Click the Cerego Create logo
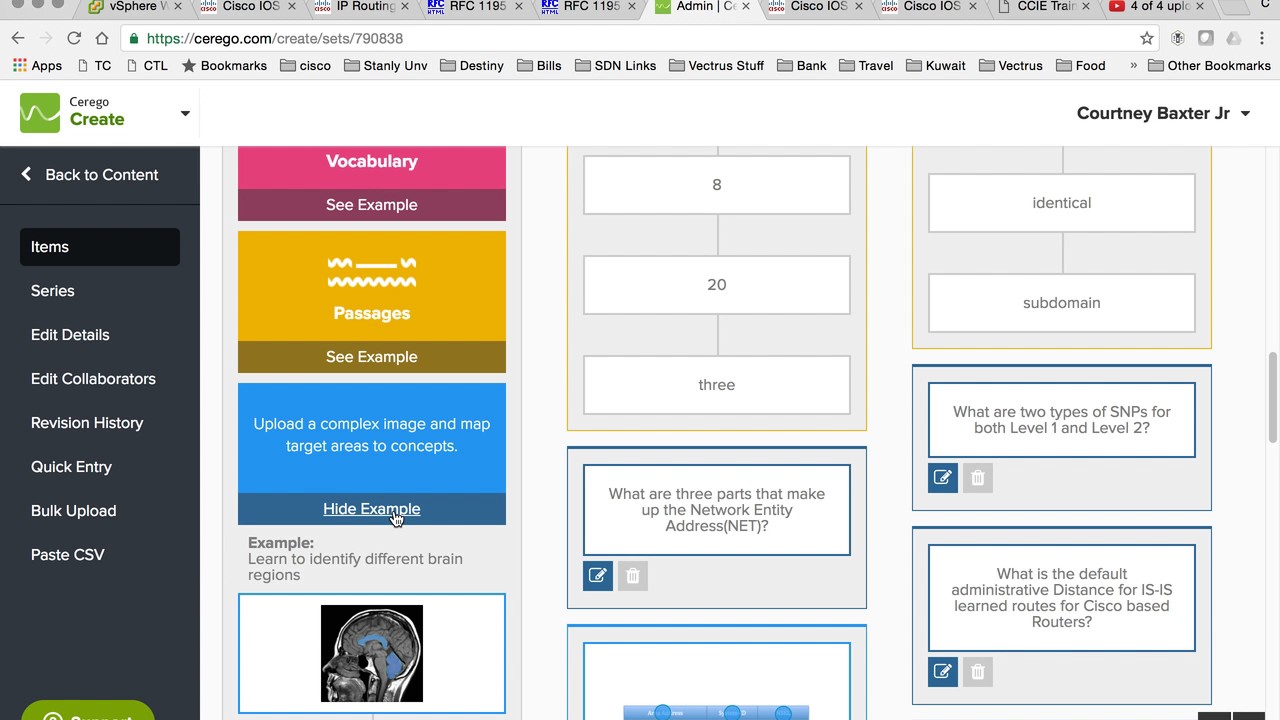Viewport: 1280px width, 720px height. point(72,112)
